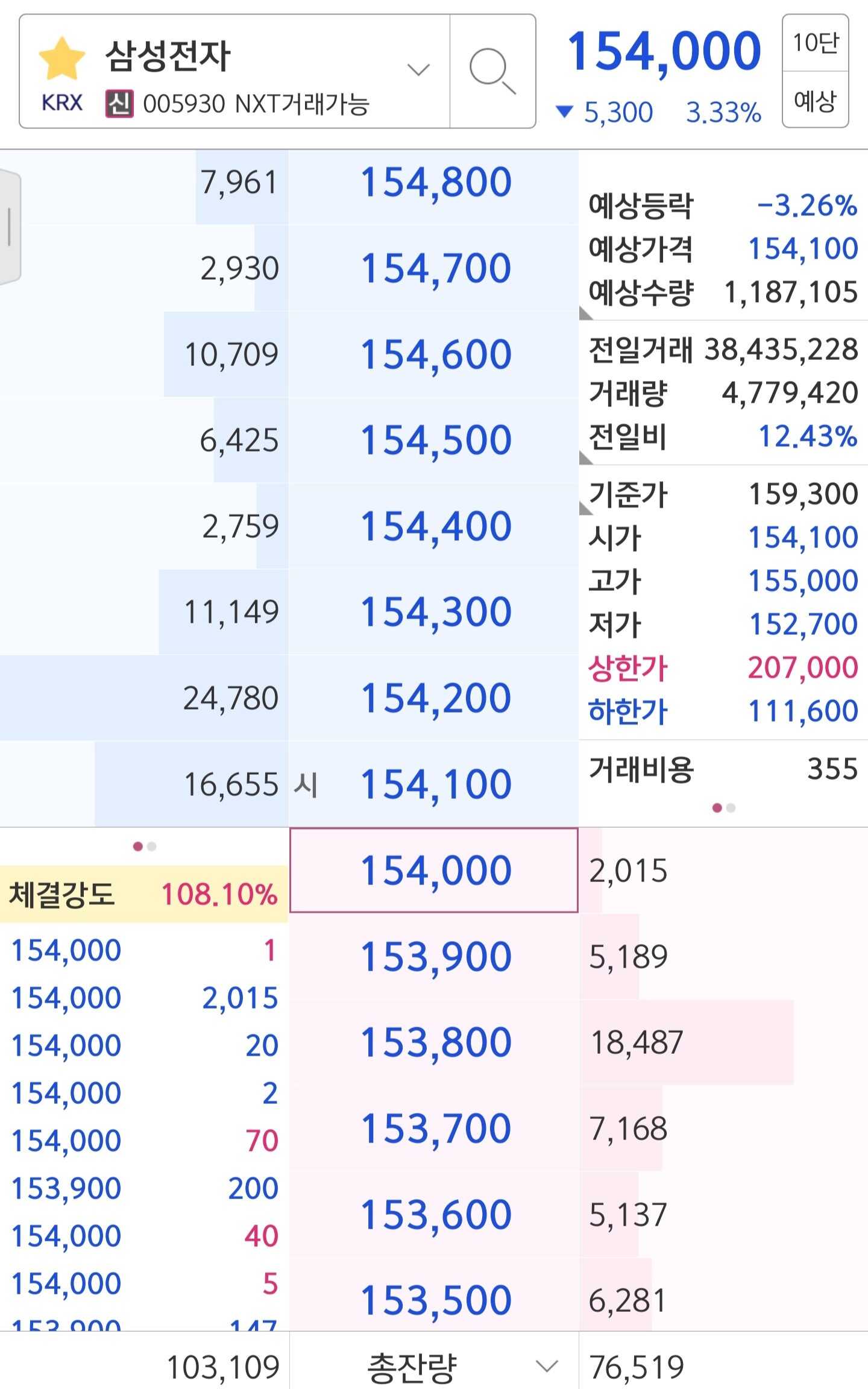Tap the blue down-triangle price change indicator
This screenshot has width=868, height=1389.
click(564, 112)
